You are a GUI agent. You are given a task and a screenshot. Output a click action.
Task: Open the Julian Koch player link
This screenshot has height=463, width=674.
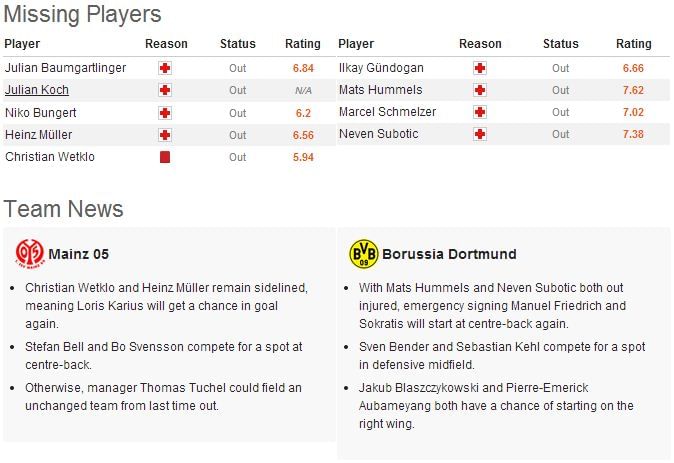pyautogui.click(x=37, y=90)
